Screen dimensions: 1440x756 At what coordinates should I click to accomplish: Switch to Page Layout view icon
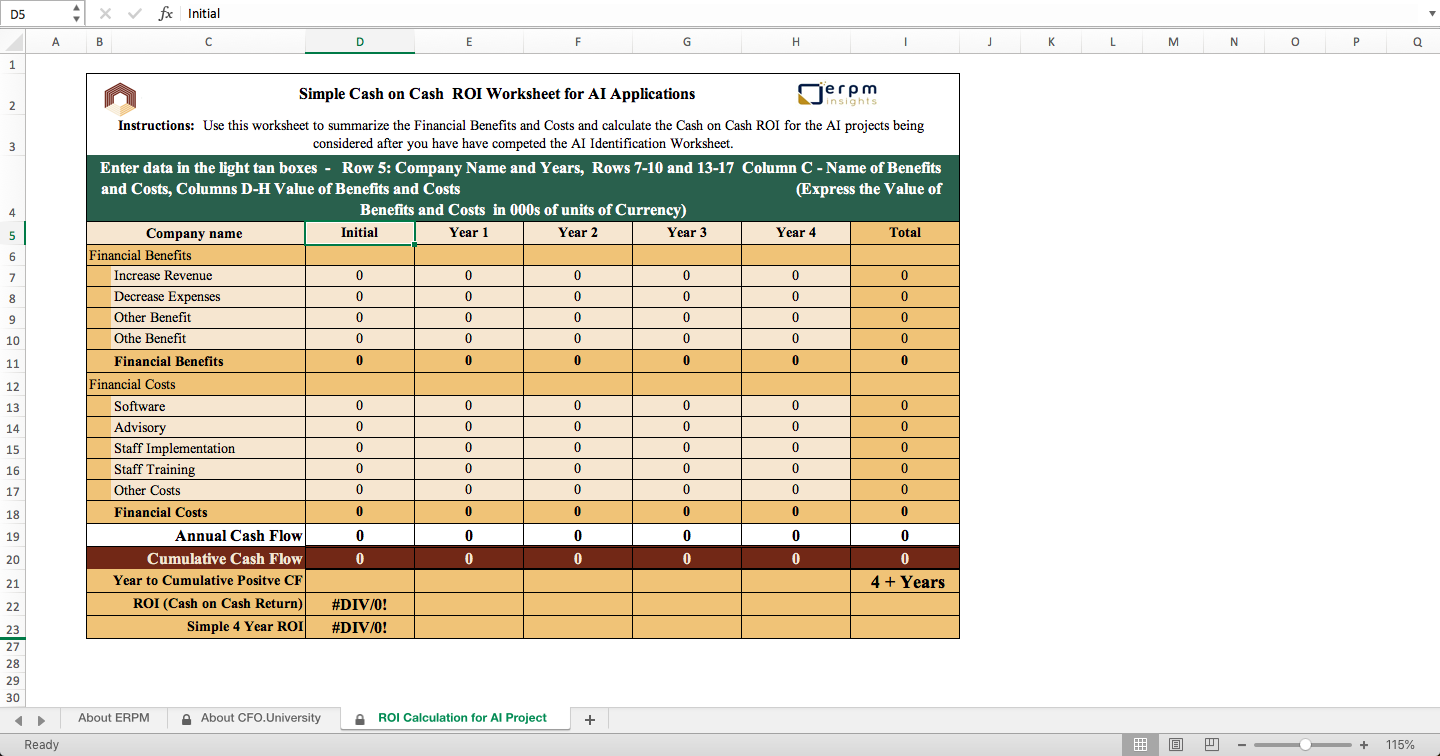click(x=1176, y=745)
